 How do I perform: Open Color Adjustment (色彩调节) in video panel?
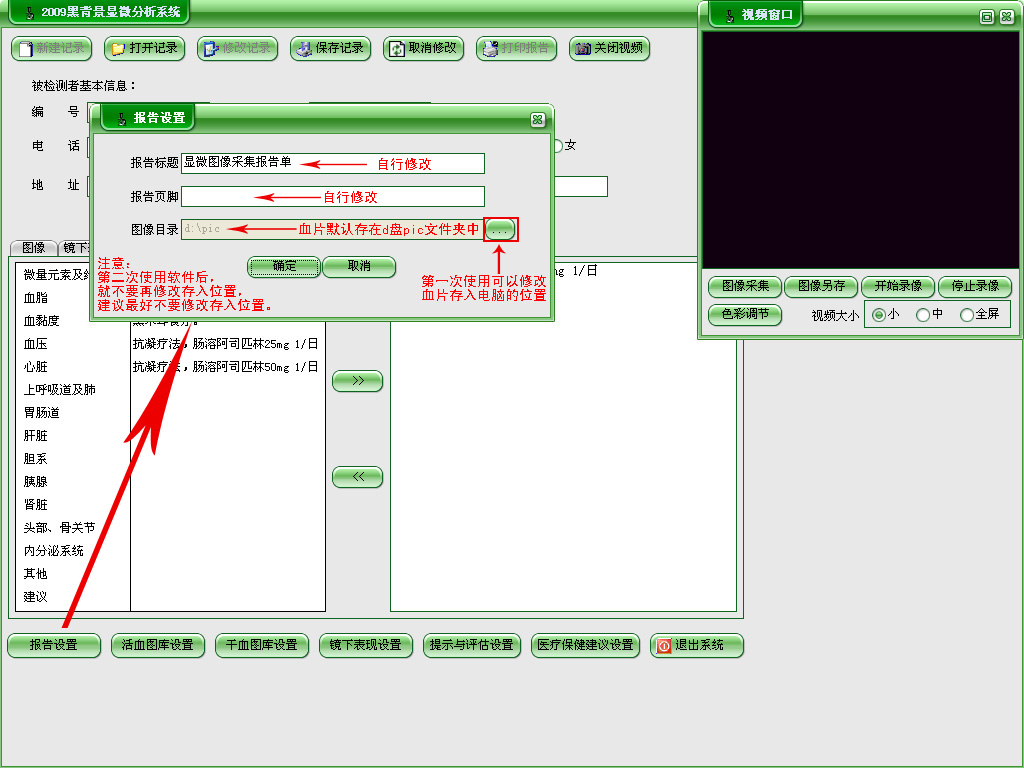pos(745,314)
